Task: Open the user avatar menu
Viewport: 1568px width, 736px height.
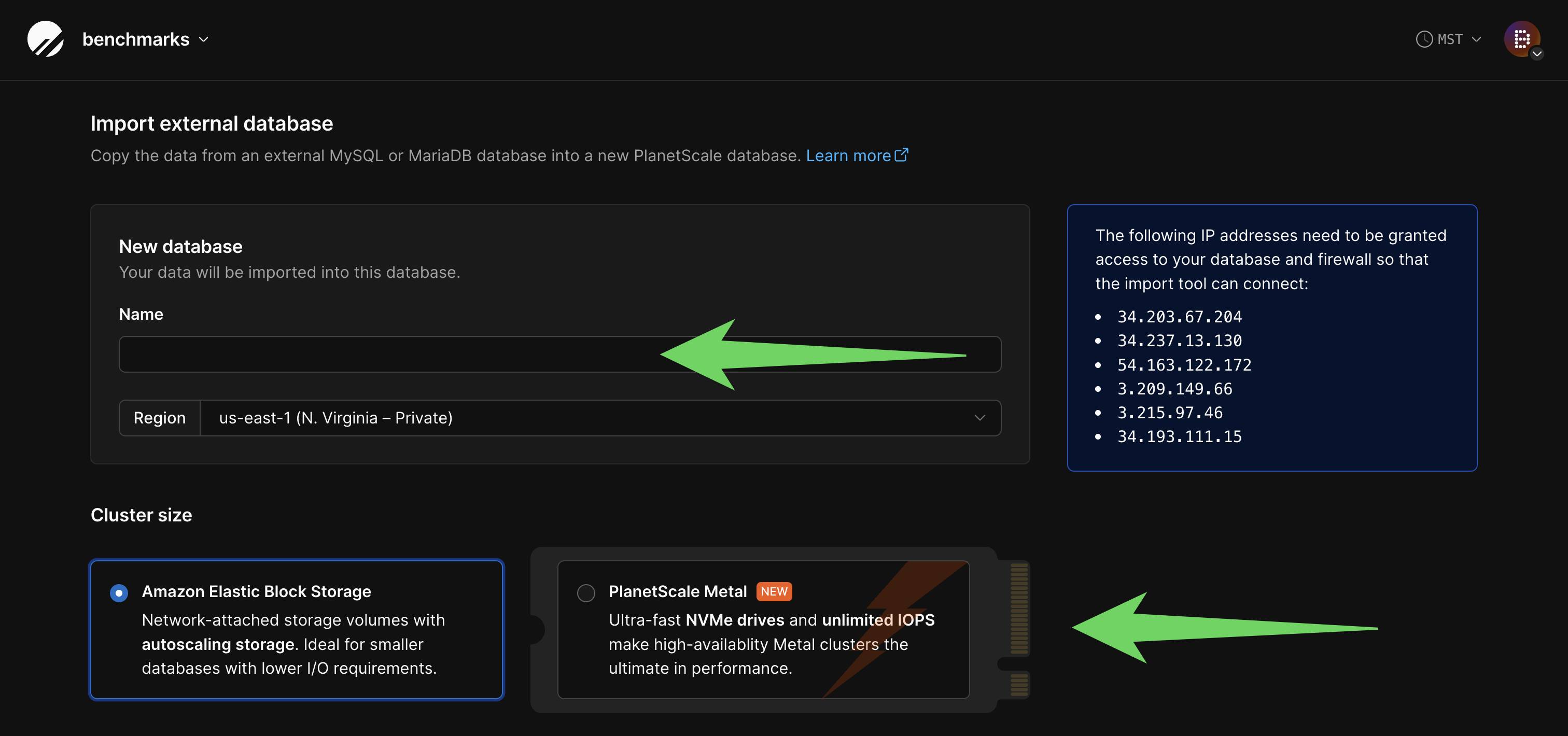Action: click(x=1521, y=39)
